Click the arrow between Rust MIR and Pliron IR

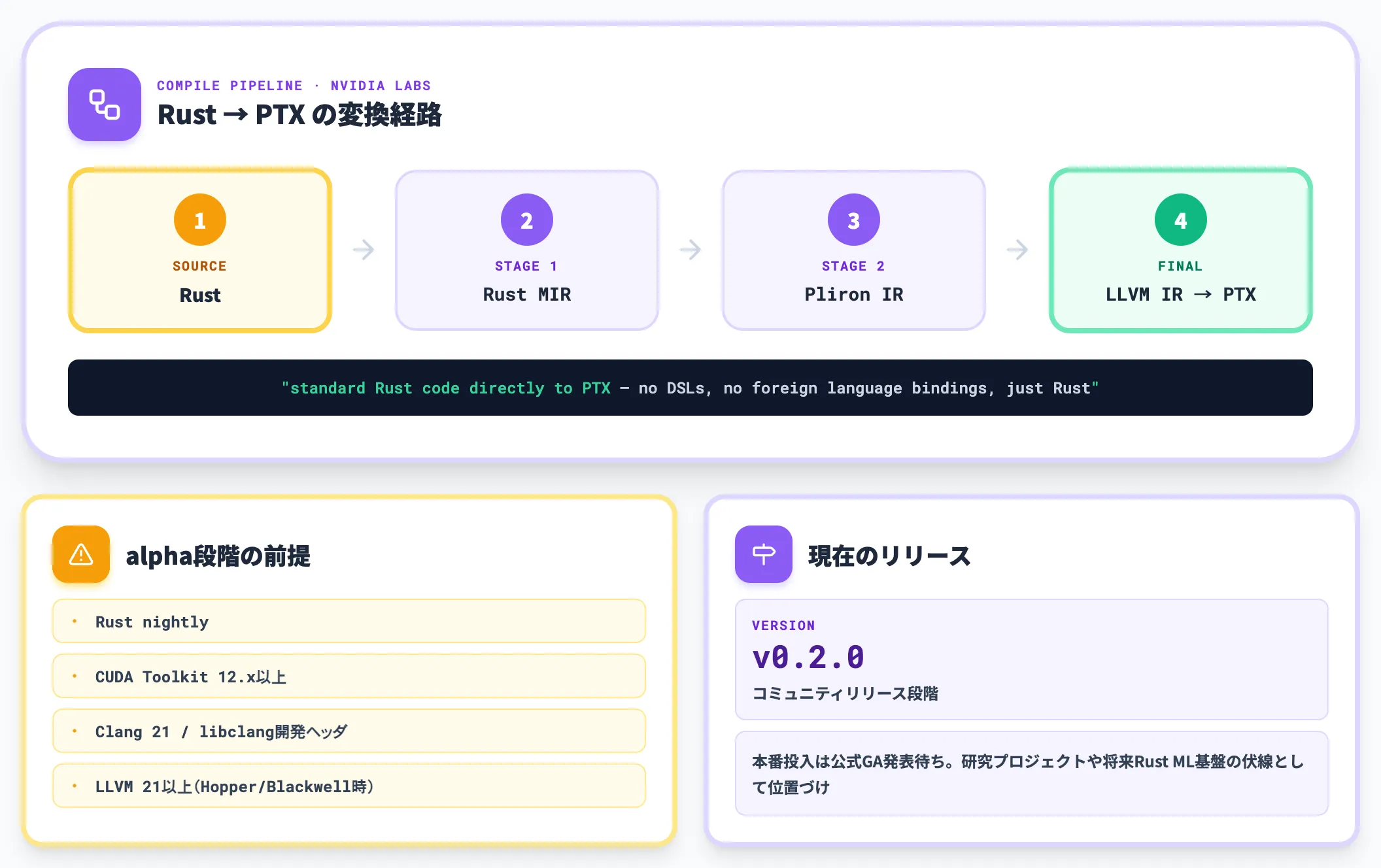(690, 250)
